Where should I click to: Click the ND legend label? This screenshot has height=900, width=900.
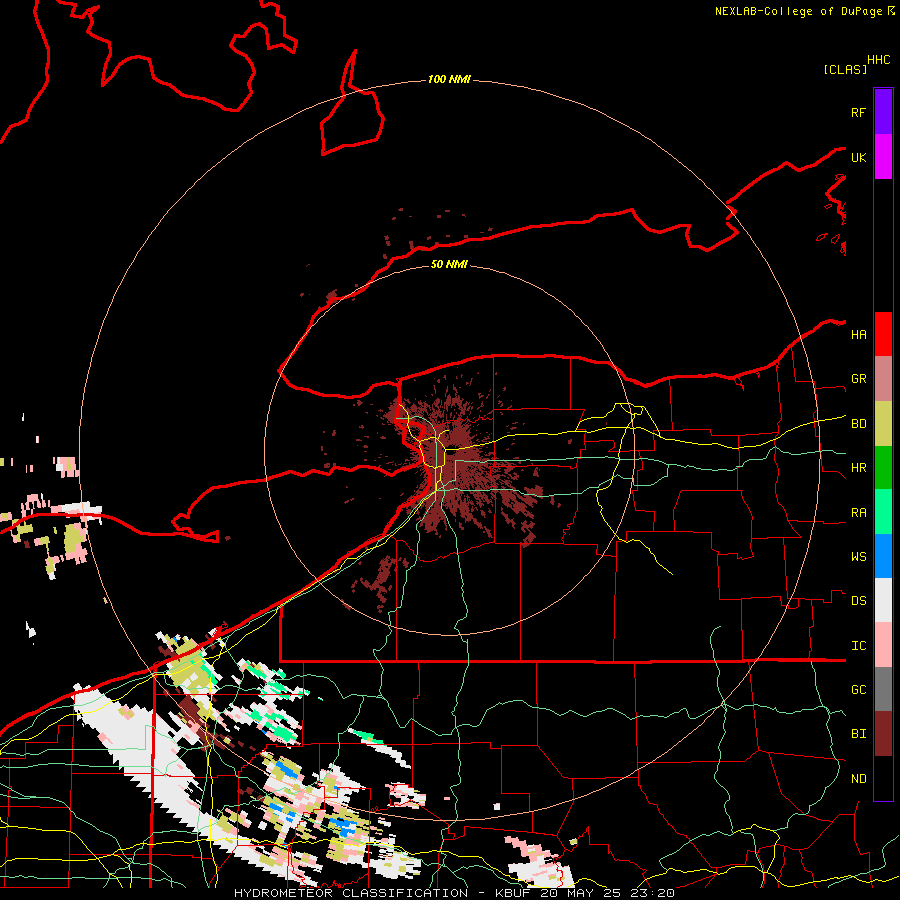pos(858,779)
